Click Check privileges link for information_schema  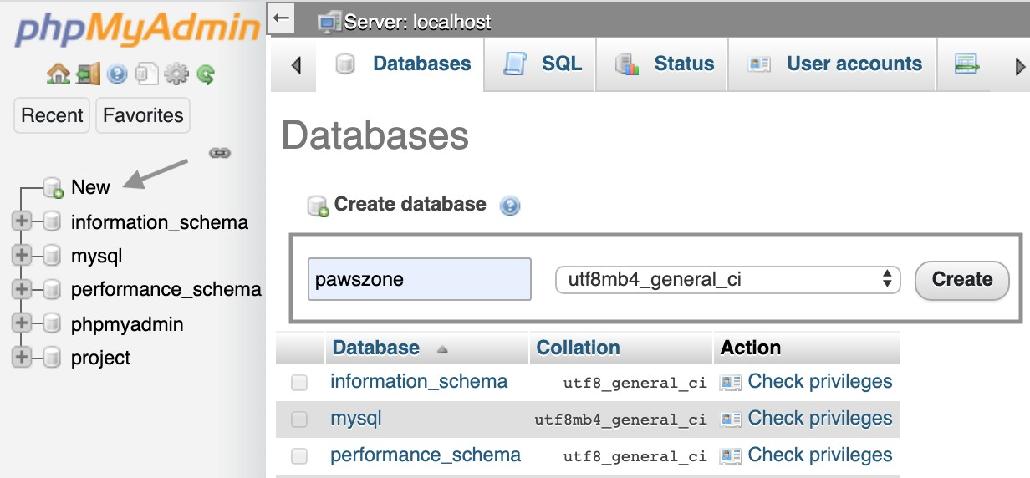tap(820, 381)
